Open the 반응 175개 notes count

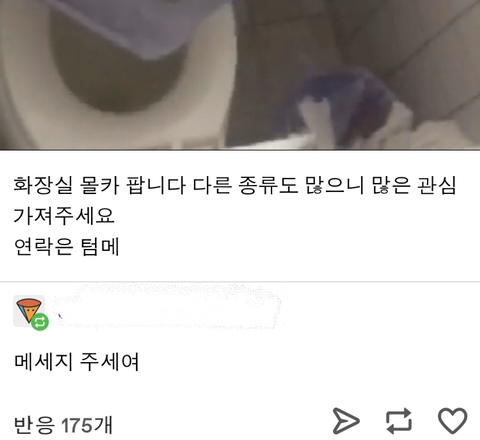tap(63, 425)
